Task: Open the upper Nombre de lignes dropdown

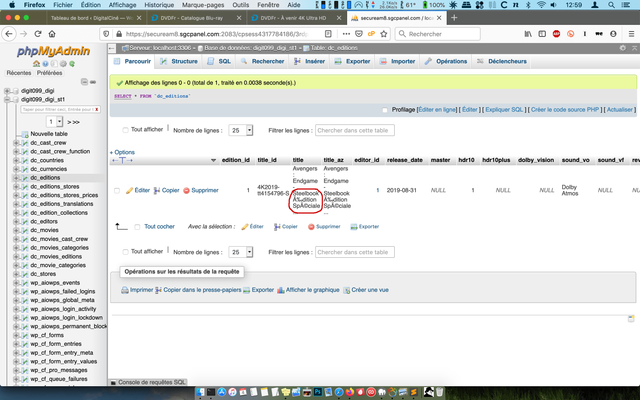Action: click(241, 131)
